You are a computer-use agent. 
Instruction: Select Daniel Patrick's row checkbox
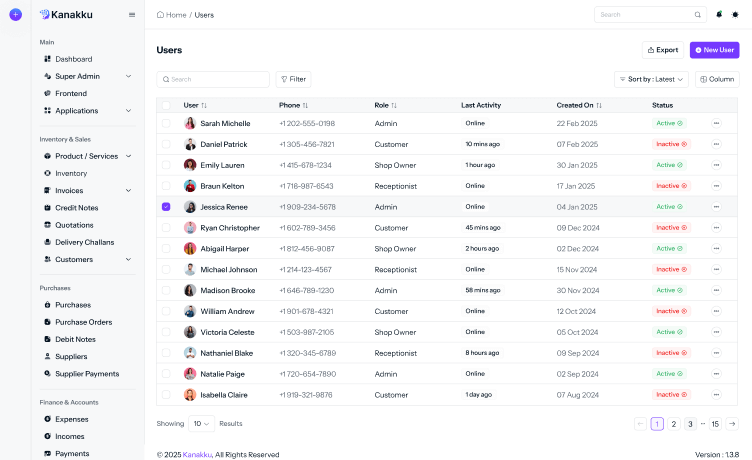click(x=166, y=144)
